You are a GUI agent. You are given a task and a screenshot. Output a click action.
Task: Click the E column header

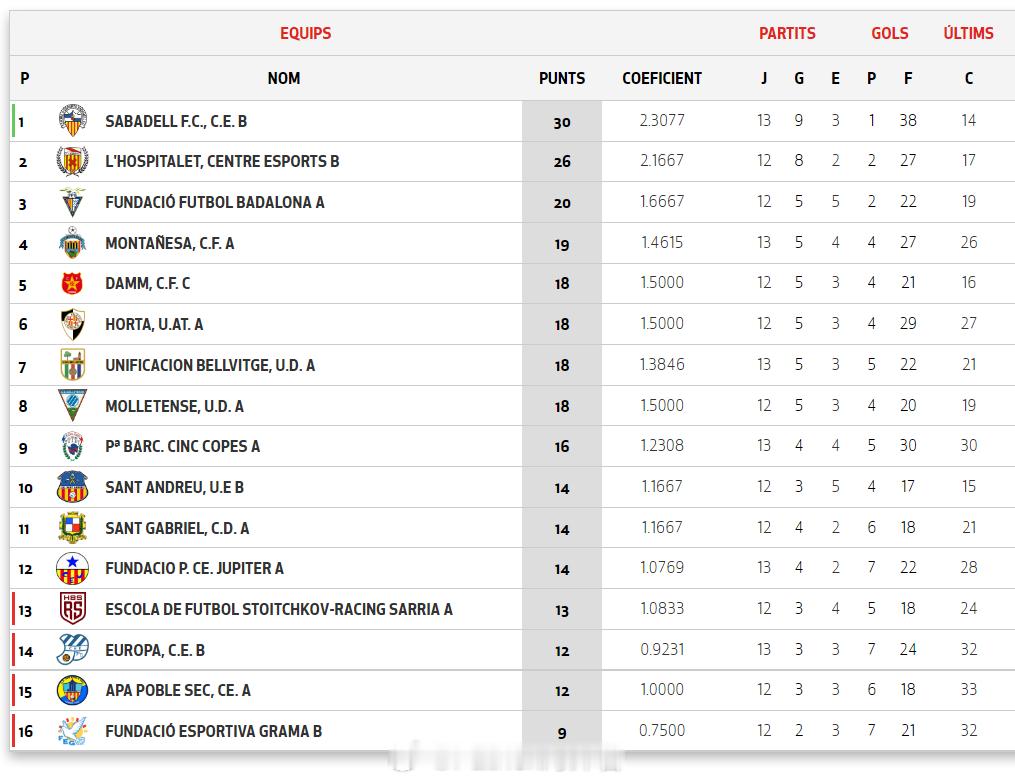pos(835,78)
